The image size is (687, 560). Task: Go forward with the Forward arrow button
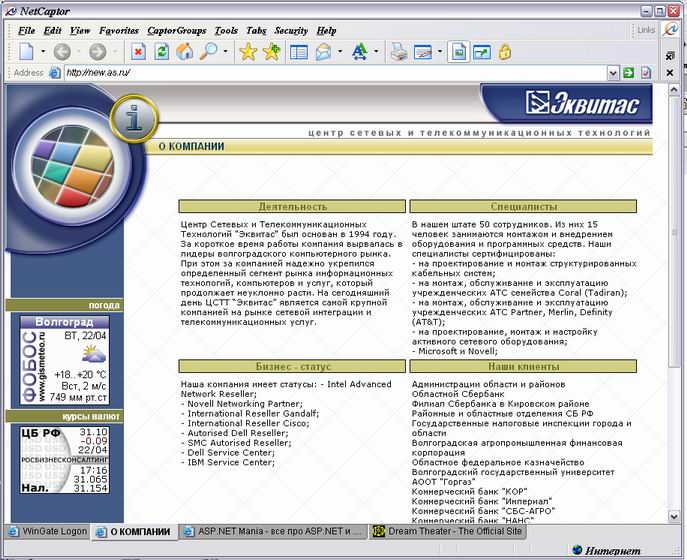coord(98,52)
